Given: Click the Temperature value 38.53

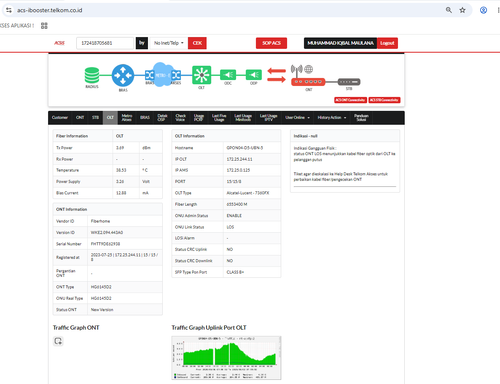Looking at the screenshot, I should tap(121, 170).
